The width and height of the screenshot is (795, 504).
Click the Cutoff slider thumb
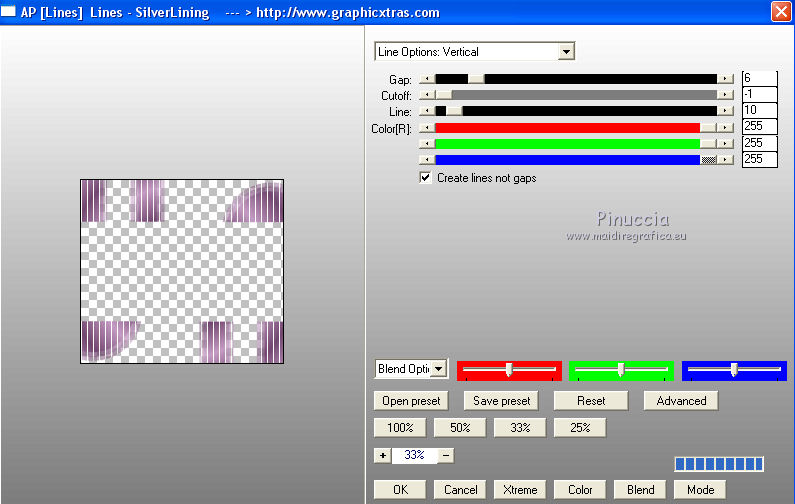point(444,95)
